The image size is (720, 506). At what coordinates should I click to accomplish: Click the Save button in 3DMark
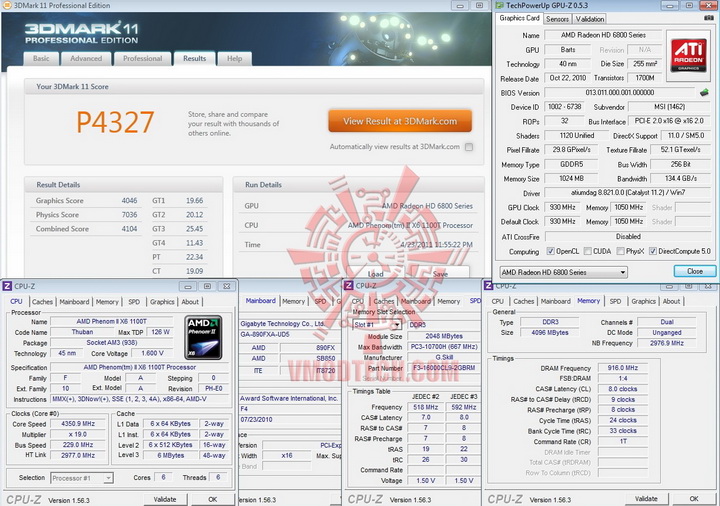(x=440, y=274)
